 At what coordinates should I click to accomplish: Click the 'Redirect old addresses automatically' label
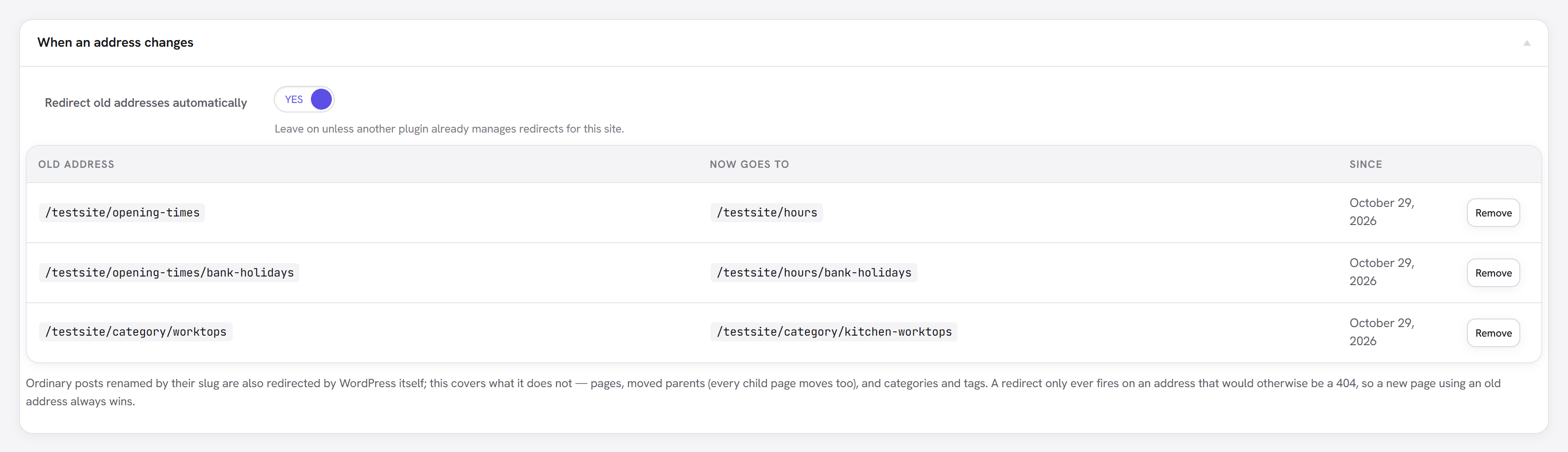click(146, 103)
